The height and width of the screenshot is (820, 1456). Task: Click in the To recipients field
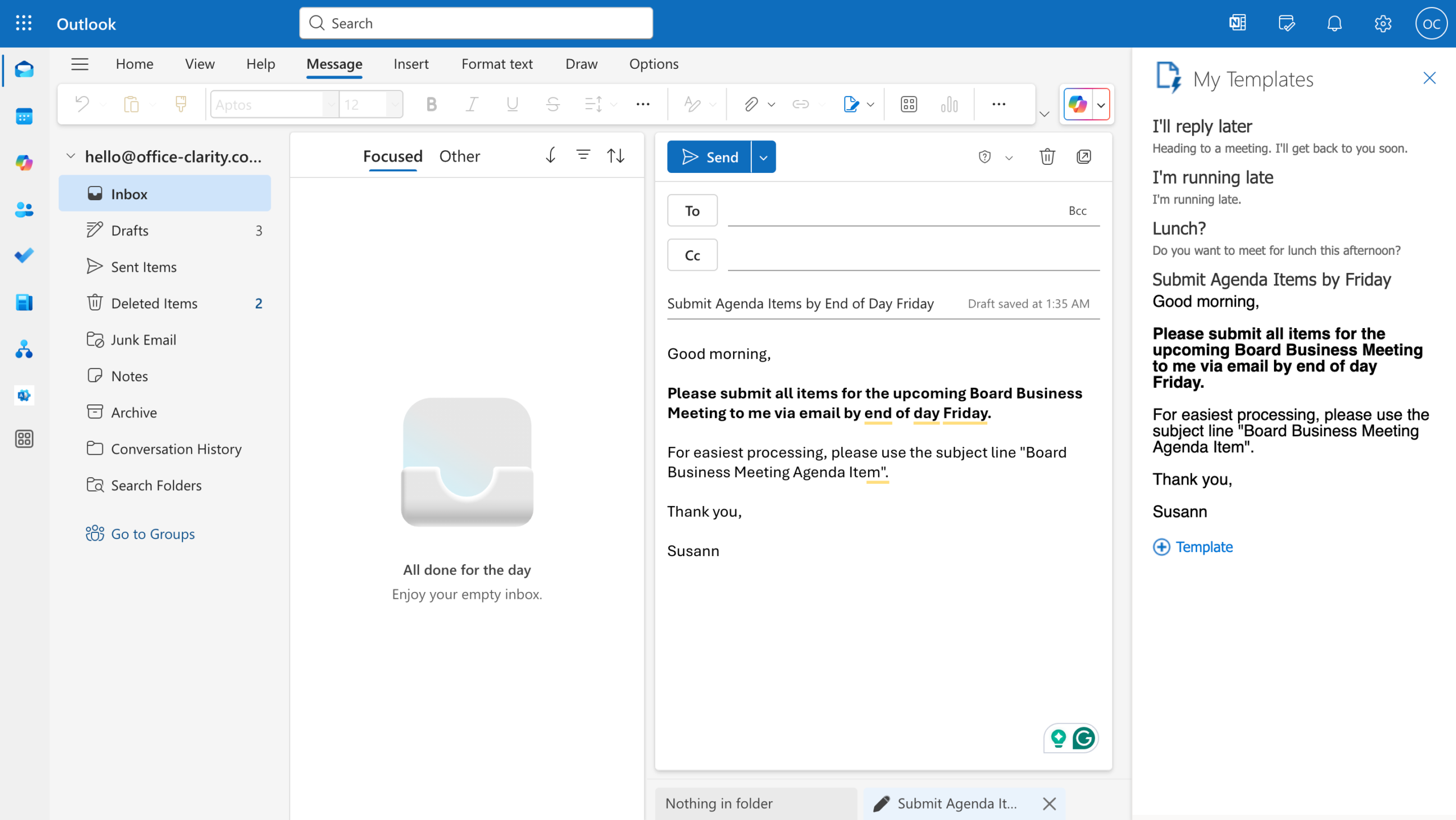[893, 210]
